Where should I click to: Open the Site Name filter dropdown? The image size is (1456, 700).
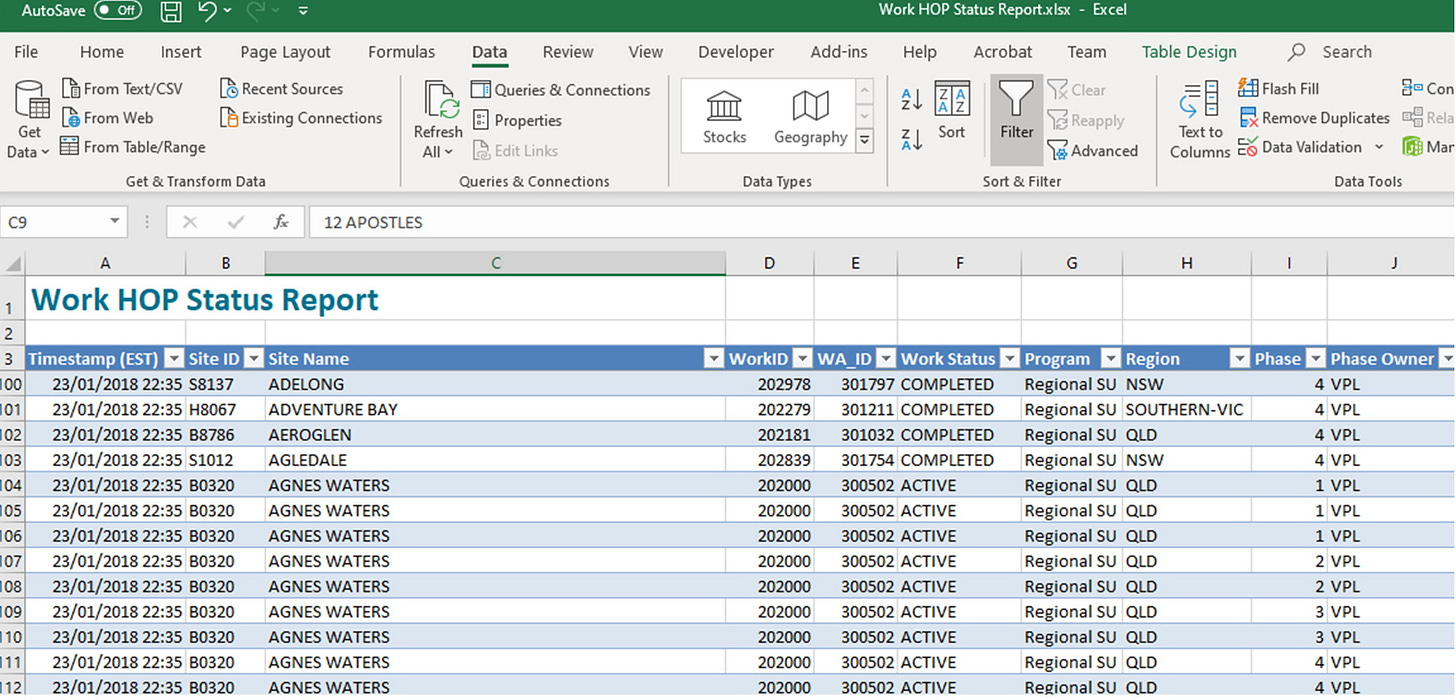tap(713, 359)
